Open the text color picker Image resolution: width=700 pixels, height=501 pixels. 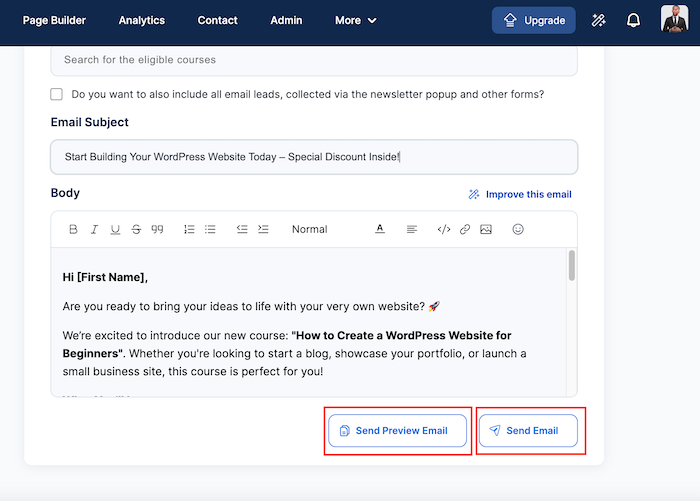[379, 230]
